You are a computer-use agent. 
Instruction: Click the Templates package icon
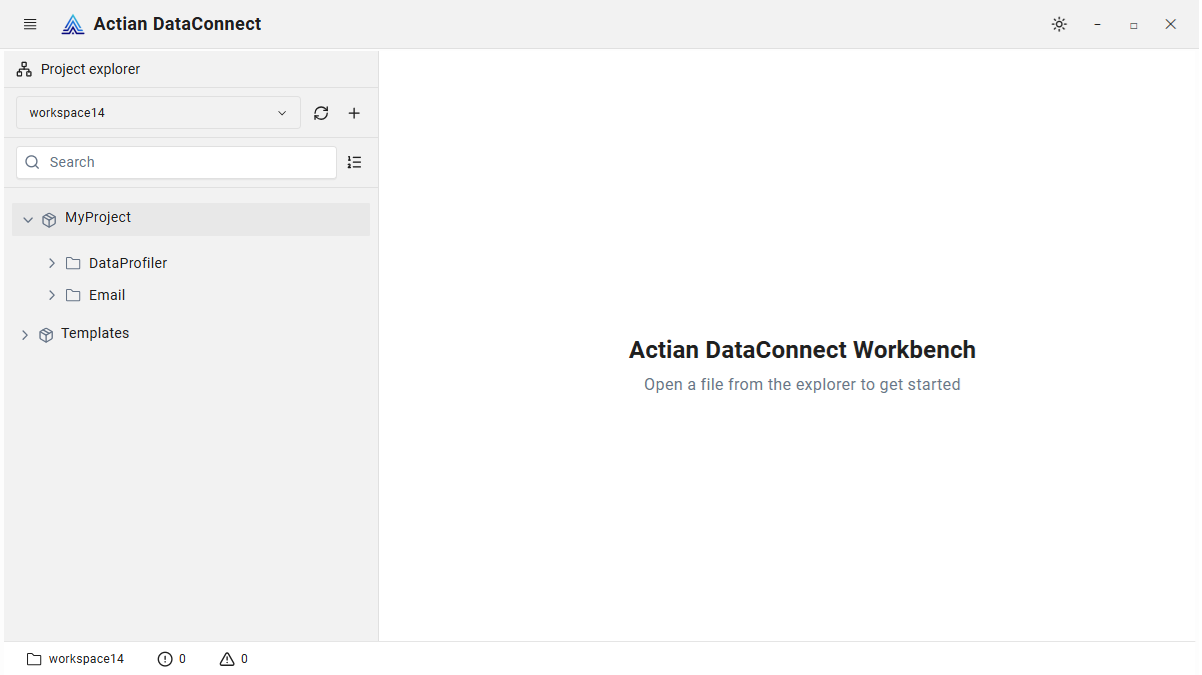tap(46, 335)
